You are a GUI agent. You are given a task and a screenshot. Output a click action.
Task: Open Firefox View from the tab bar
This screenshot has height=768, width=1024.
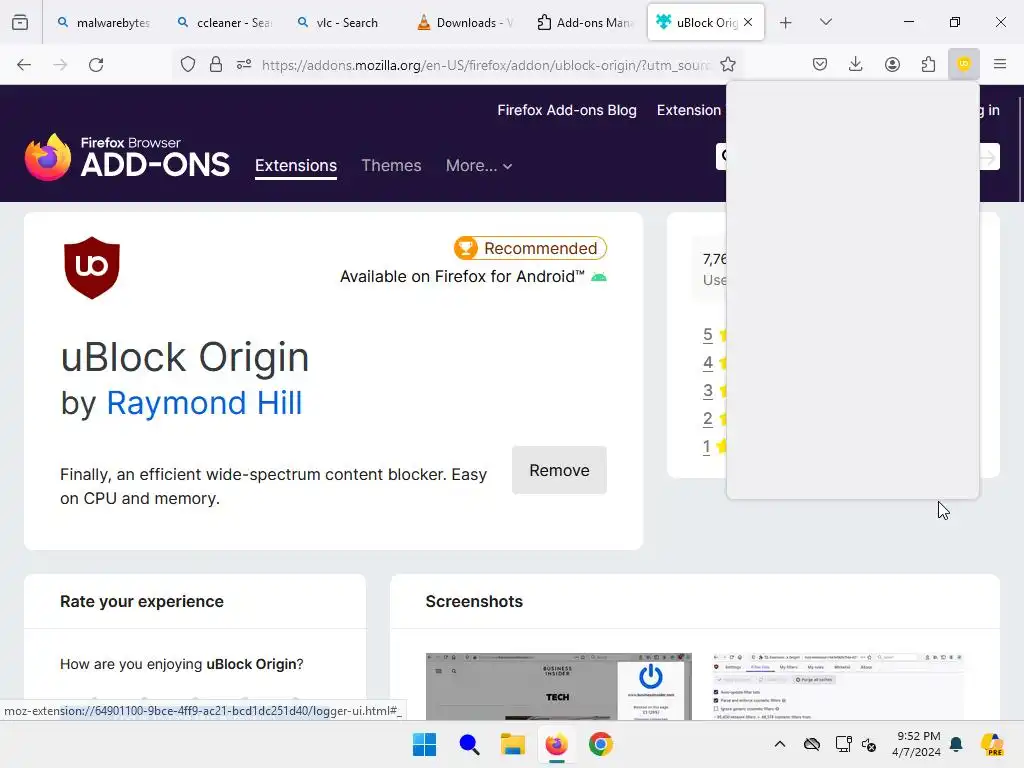click(20, 22)
